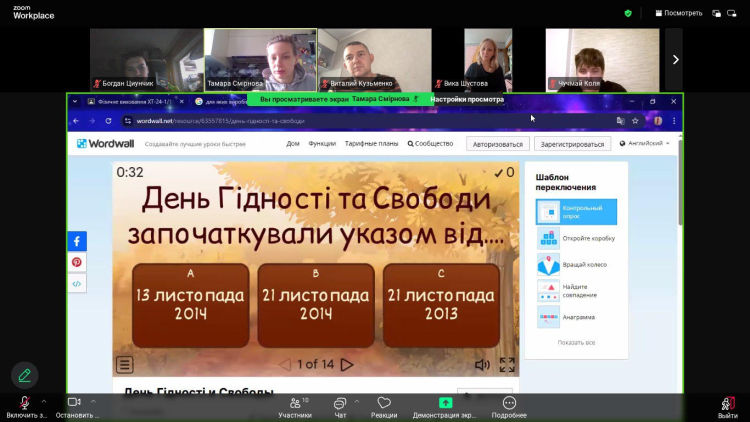Click the Зарегистрироваться button
The height and width of the screenshot is (422, 750).
pos(573,143)
